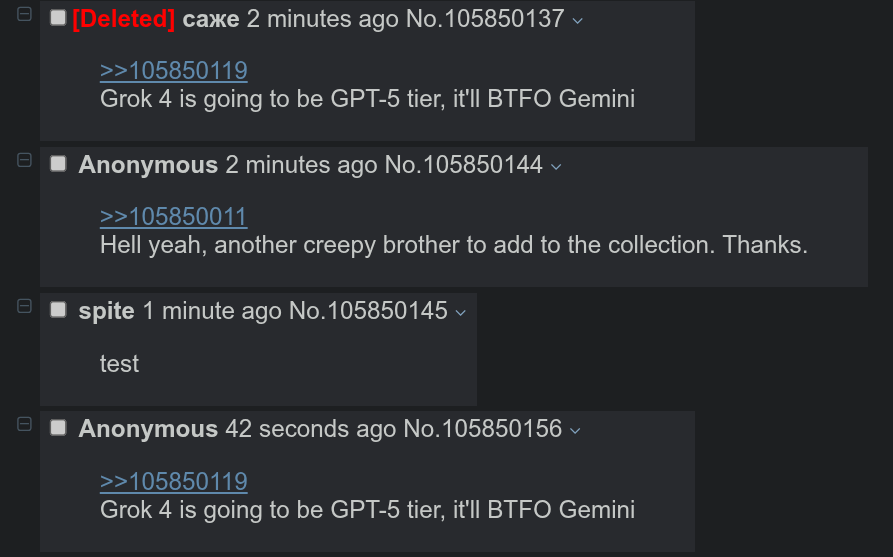Click post number No.105850145
This screenshot has width=893, height=557.
[x=368, y=310]
